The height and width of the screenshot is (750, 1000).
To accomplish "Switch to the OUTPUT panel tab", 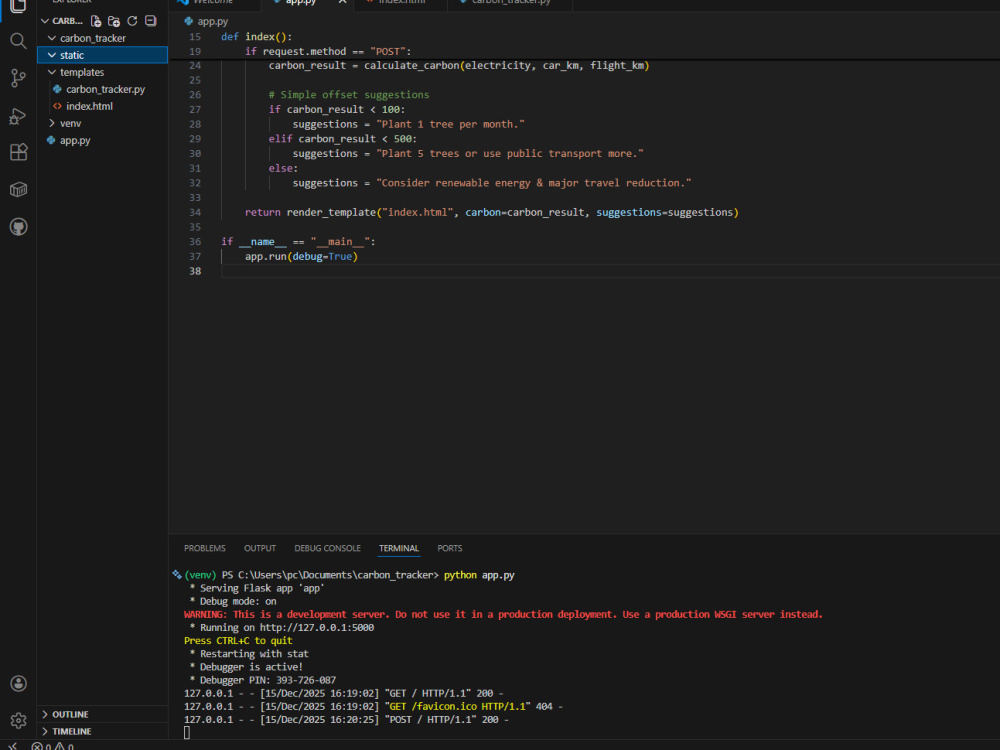I will tap(260, 548).
